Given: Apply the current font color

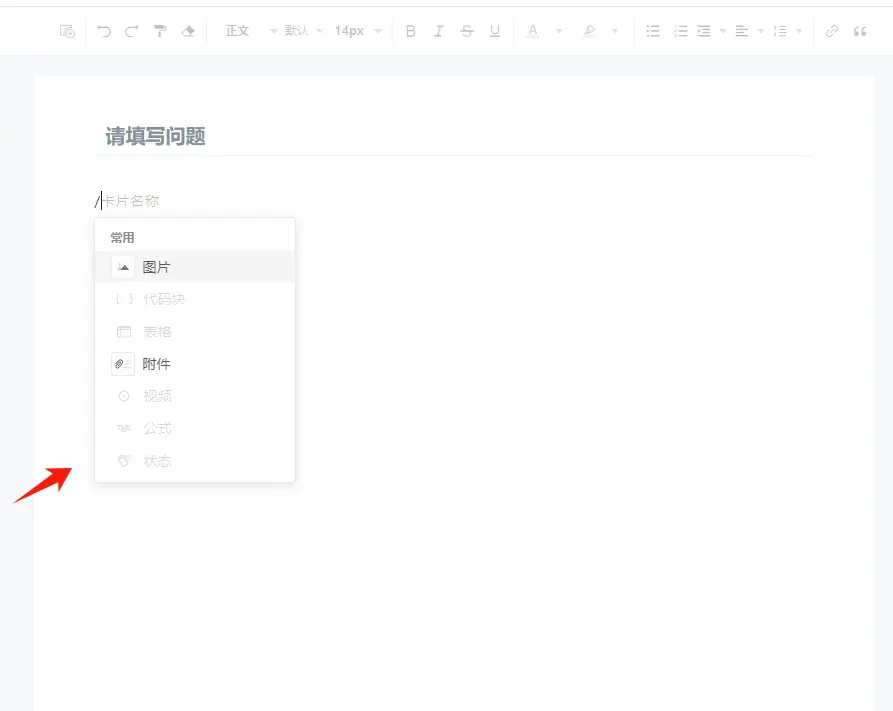Looking at the screenshot, I should coord(532,31).
